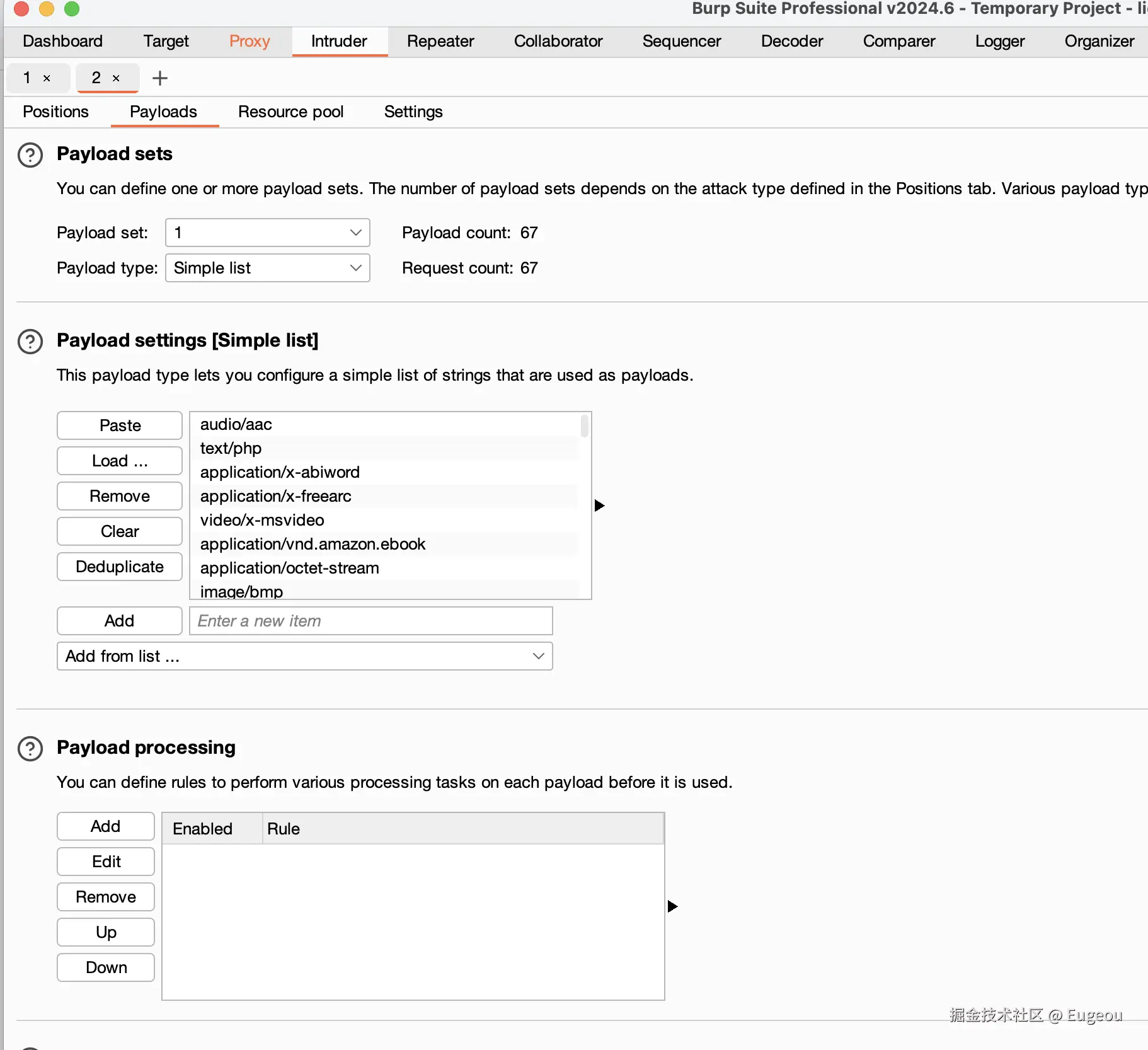Click arrow beside the payload list
The image size is (1148, 1050).
click(599, 505)
